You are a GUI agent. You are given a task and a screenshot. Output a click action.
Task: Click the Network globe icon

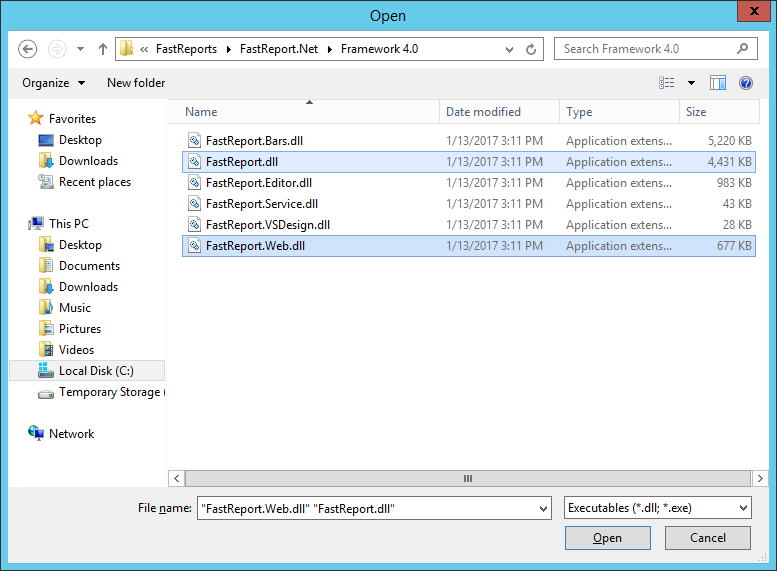point(36,433)
